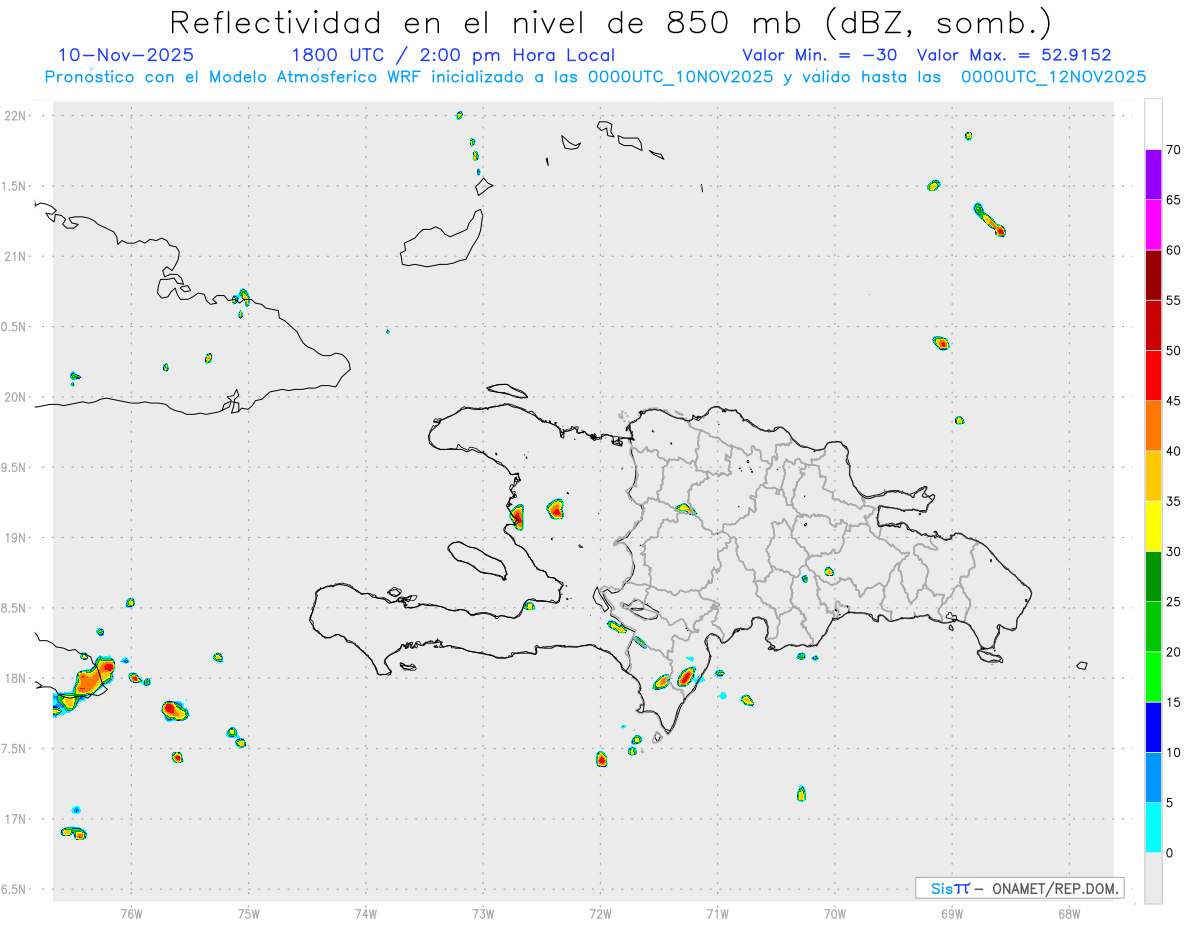This screenshot has width=1200, height=927.
Task: Click the date label '10-Nov-2025'
Action: click(126, 55)
